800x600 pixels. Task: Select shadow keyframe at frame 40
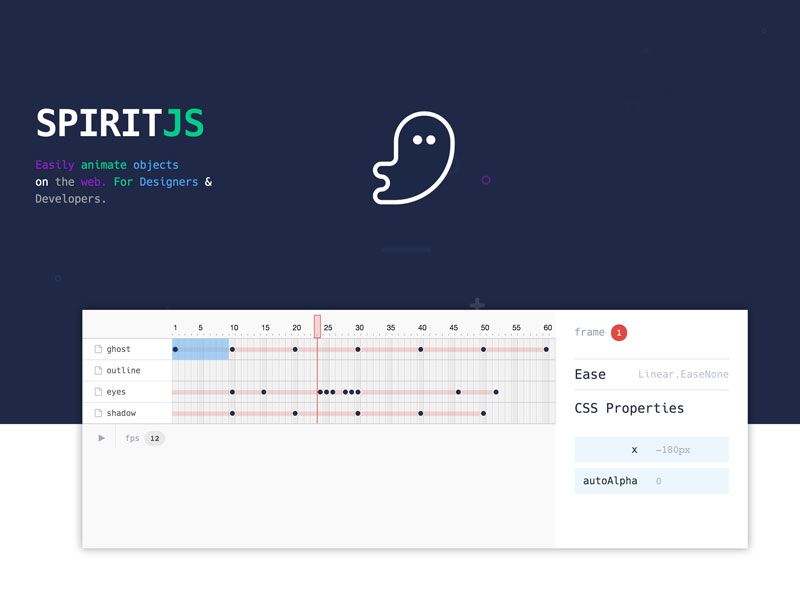click(x=420, y=413)
